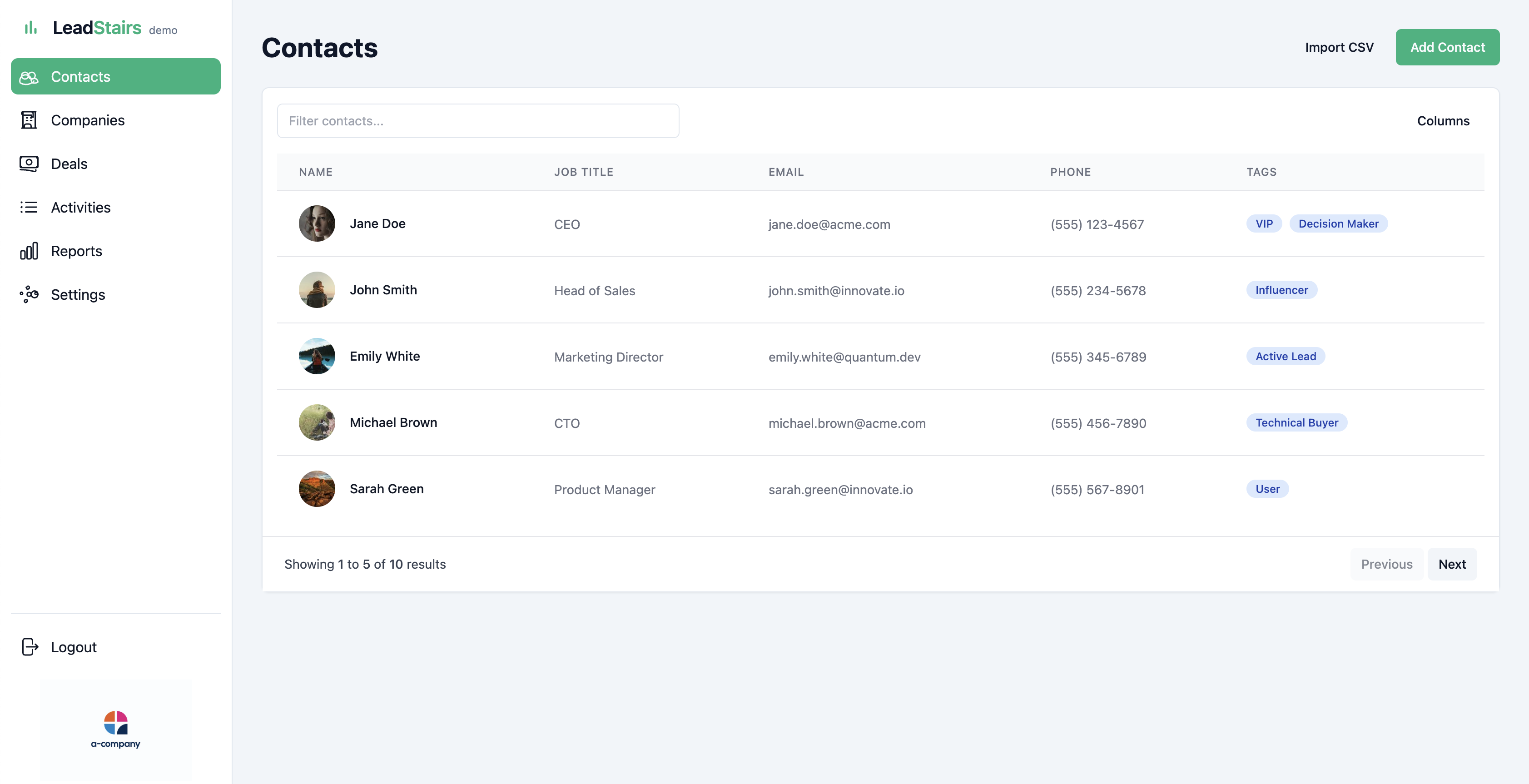Click the Logout exit icon
Viewport: 1529px width, 784px height.
click(30, 647)
